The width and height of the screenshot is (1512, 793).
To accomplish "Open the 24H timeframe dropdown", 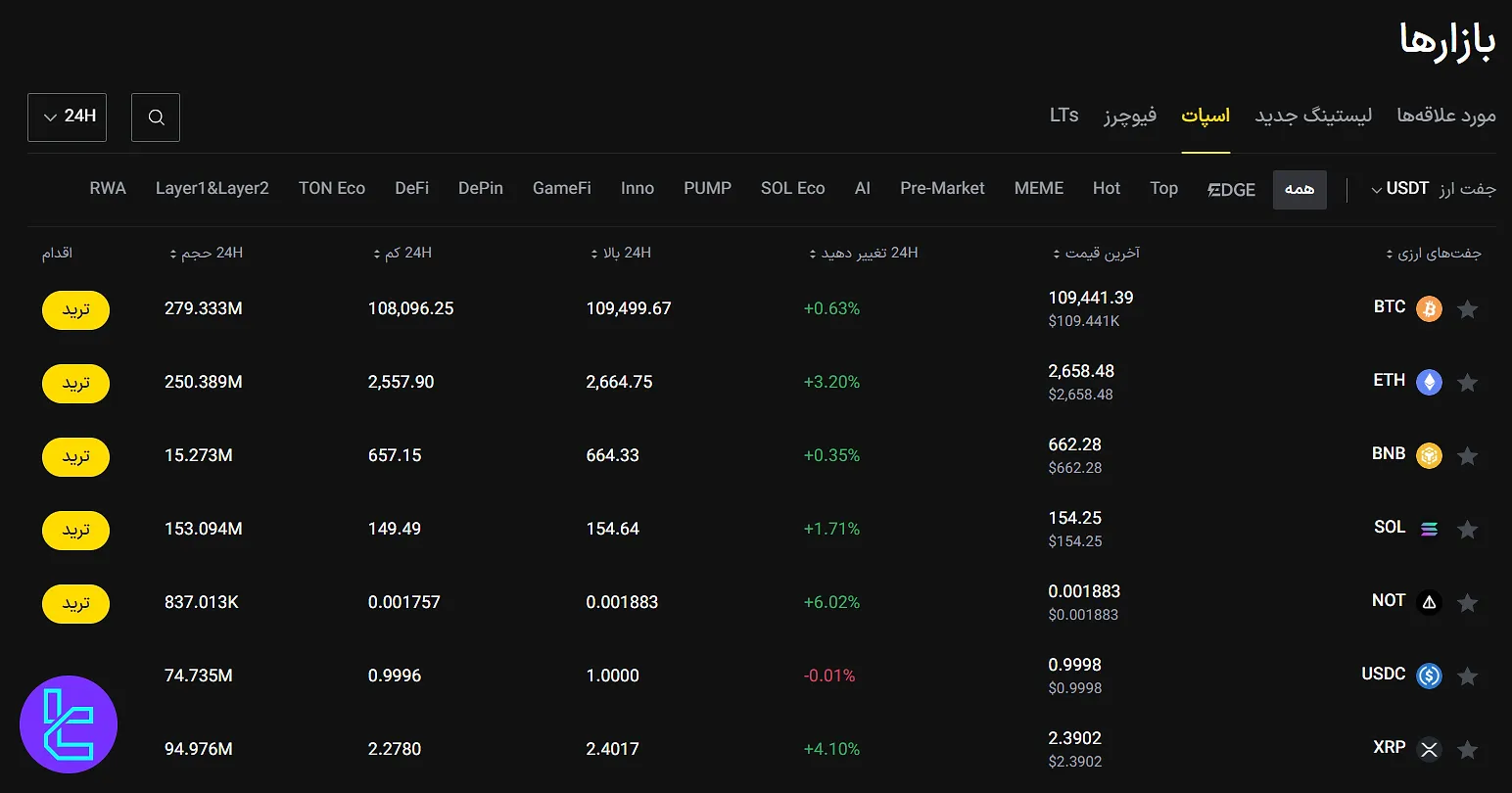I will point(68,117).
